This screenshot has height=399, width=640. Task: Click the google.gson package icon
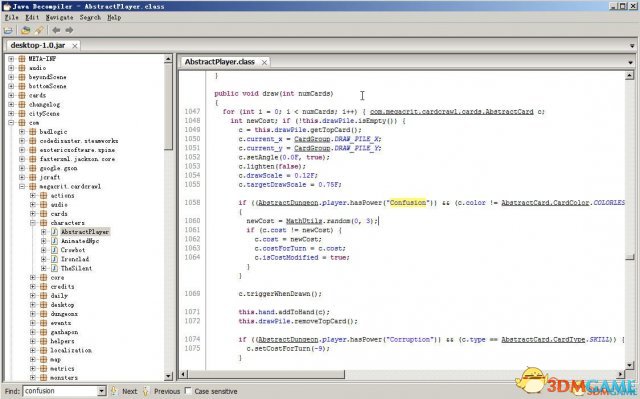(33, 168)
